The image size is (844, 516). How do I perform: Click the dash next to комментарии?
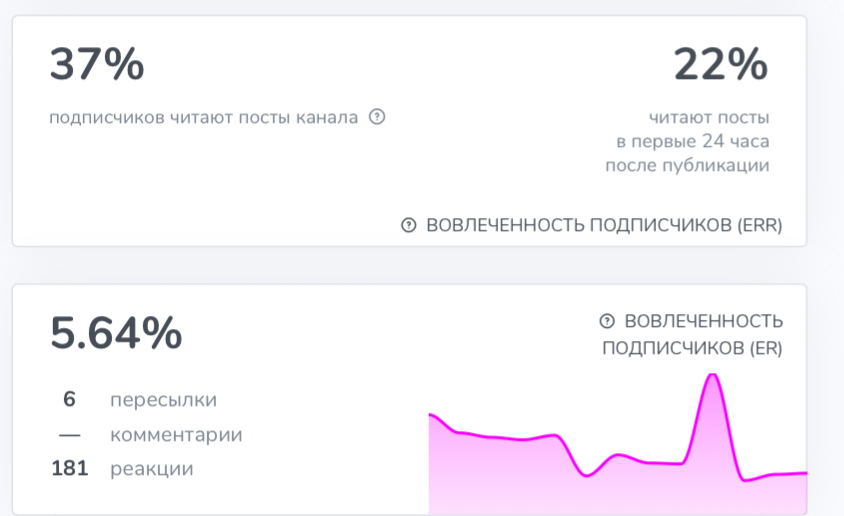point(69,435)
